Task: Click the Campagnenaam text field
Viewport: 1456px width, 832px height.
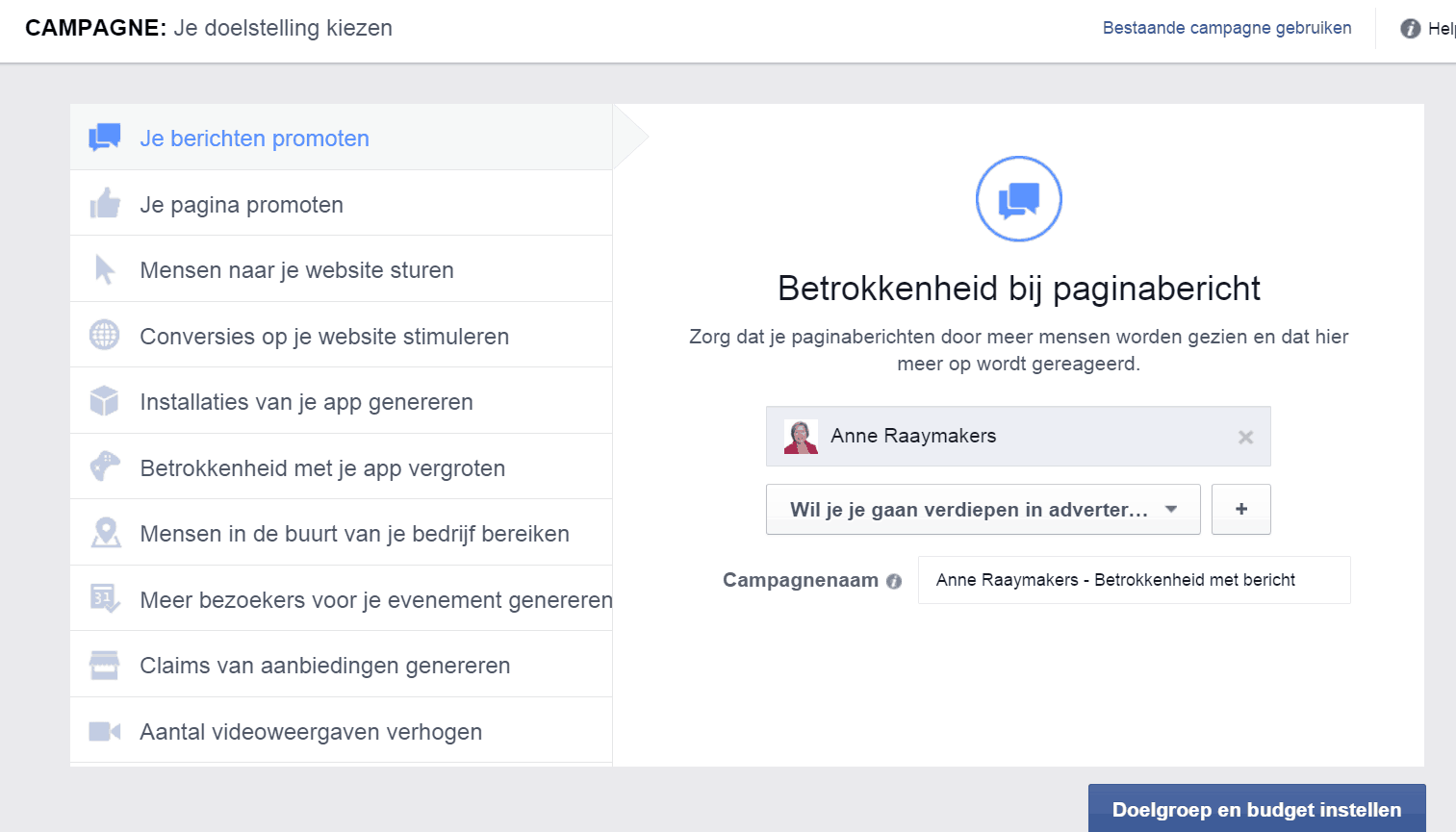Action: (1135, 580)
